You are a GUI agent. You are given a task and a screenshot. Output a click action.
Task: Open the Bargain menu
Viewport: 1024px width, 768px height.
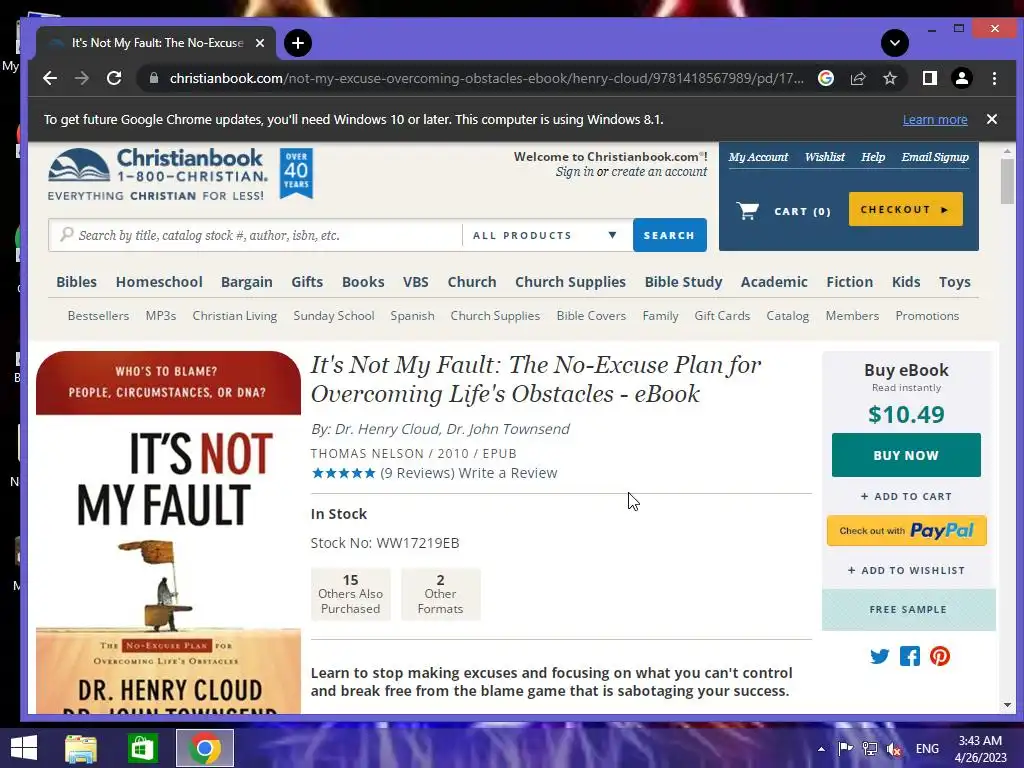(246, 282)
